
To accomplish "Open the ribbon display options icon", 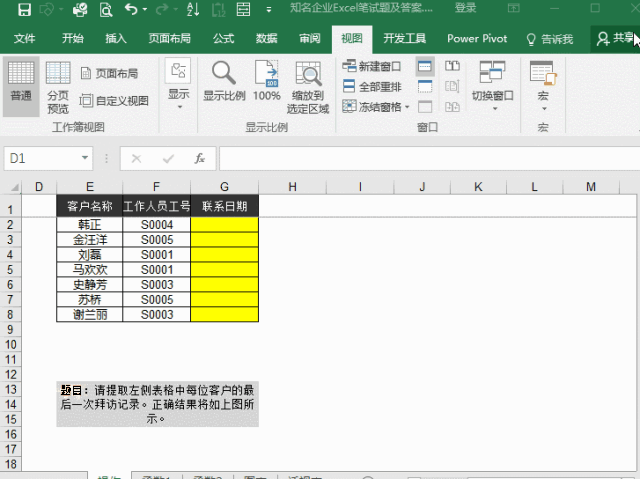I will pos(514,8).
